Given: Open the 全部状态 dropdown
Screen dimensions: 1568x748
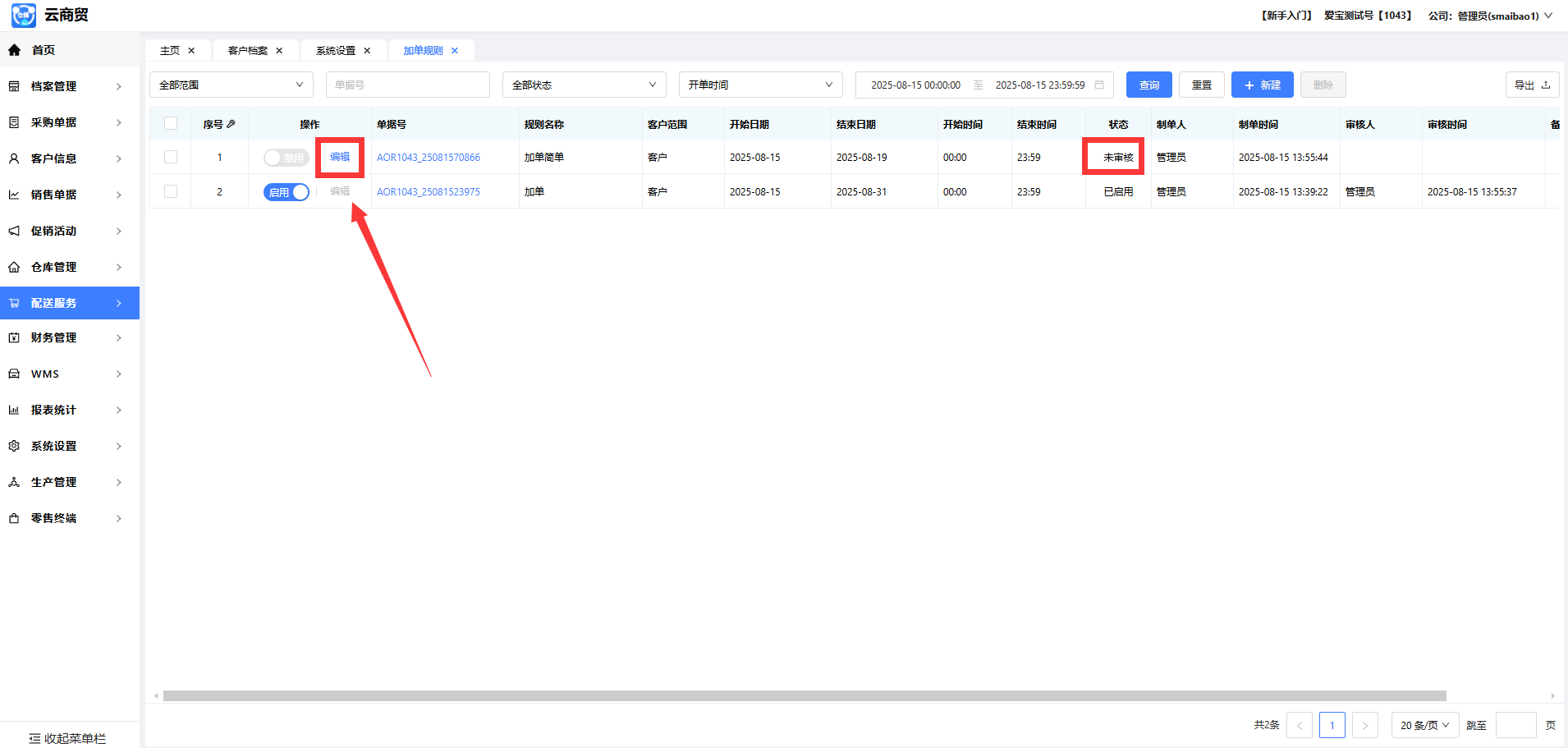Looking at the screenshot, I should click(x=584, y=85).
